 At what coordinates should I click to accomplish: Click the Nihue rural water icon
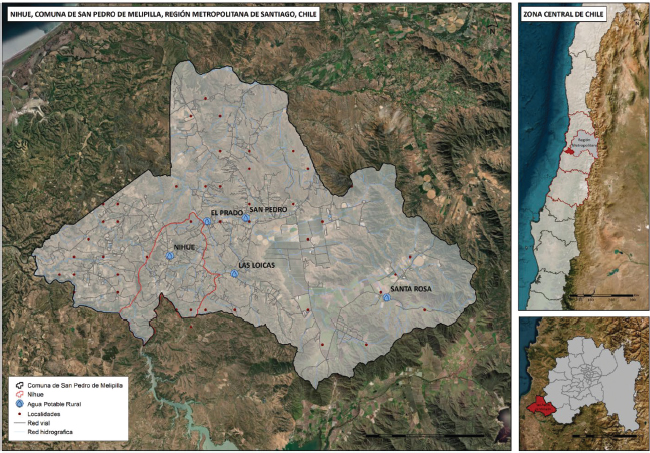(169, 256)
